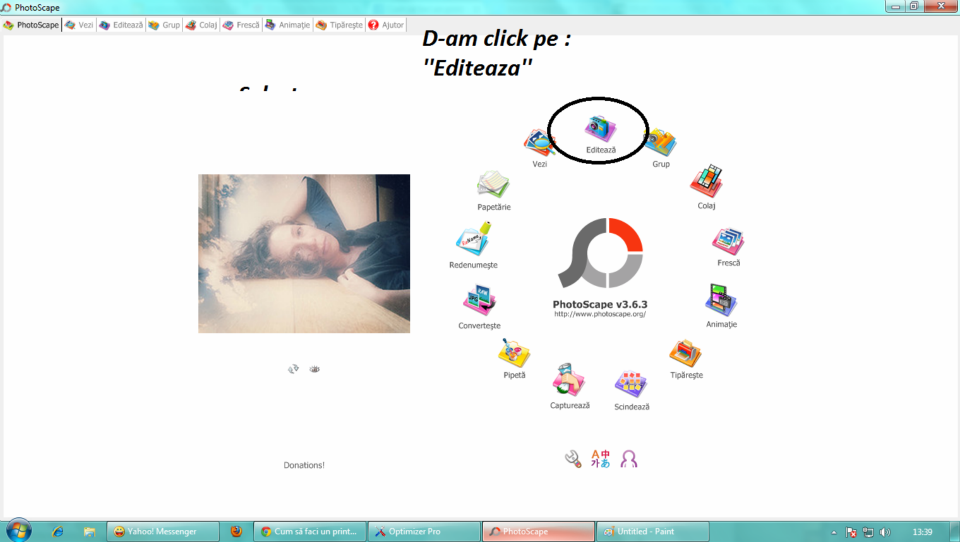
Task: Open Firefox from the taskbar
Action: click(x=236, y=532)
